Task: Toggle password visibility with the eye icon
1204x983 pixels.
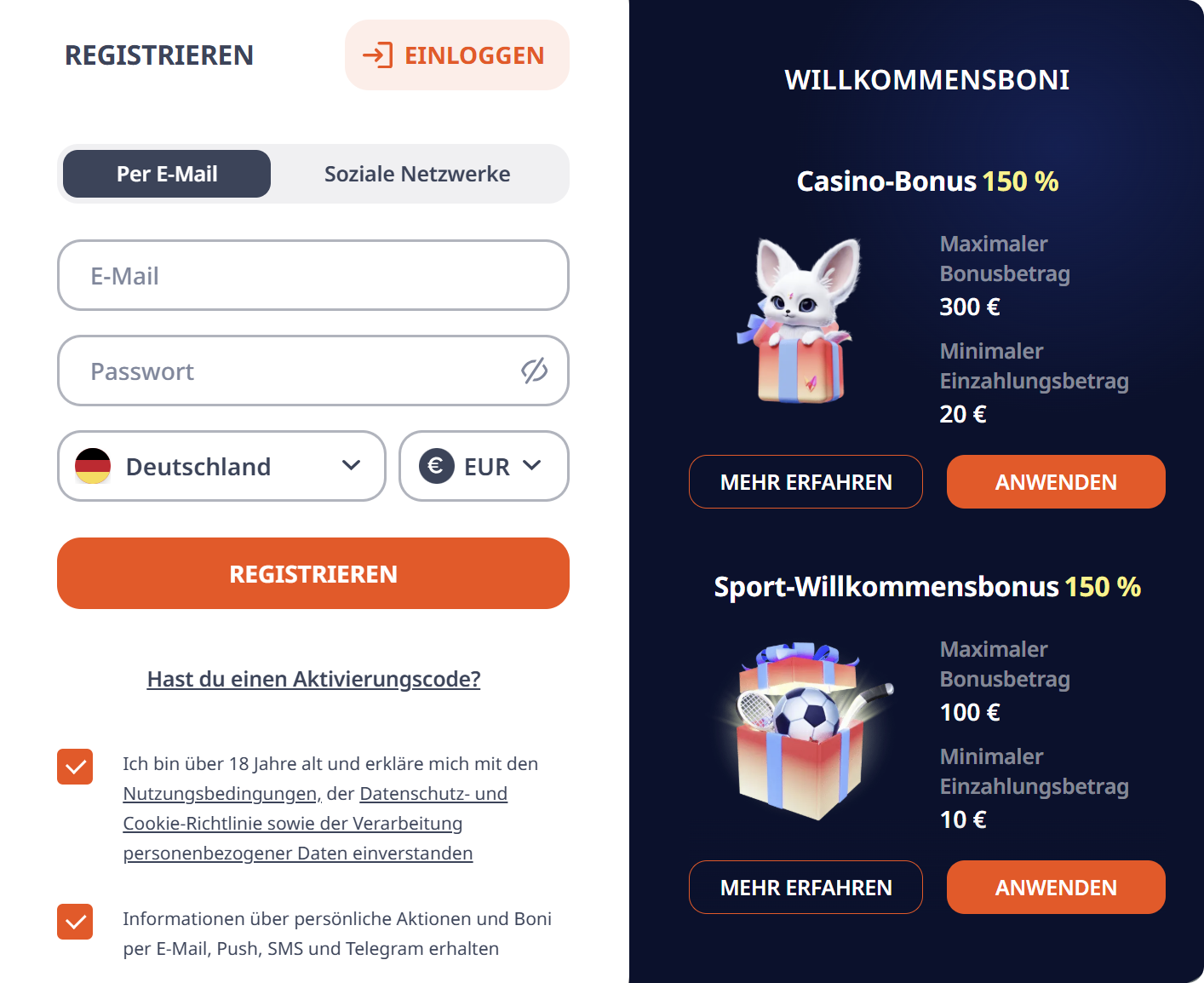Action: [533, 371]
